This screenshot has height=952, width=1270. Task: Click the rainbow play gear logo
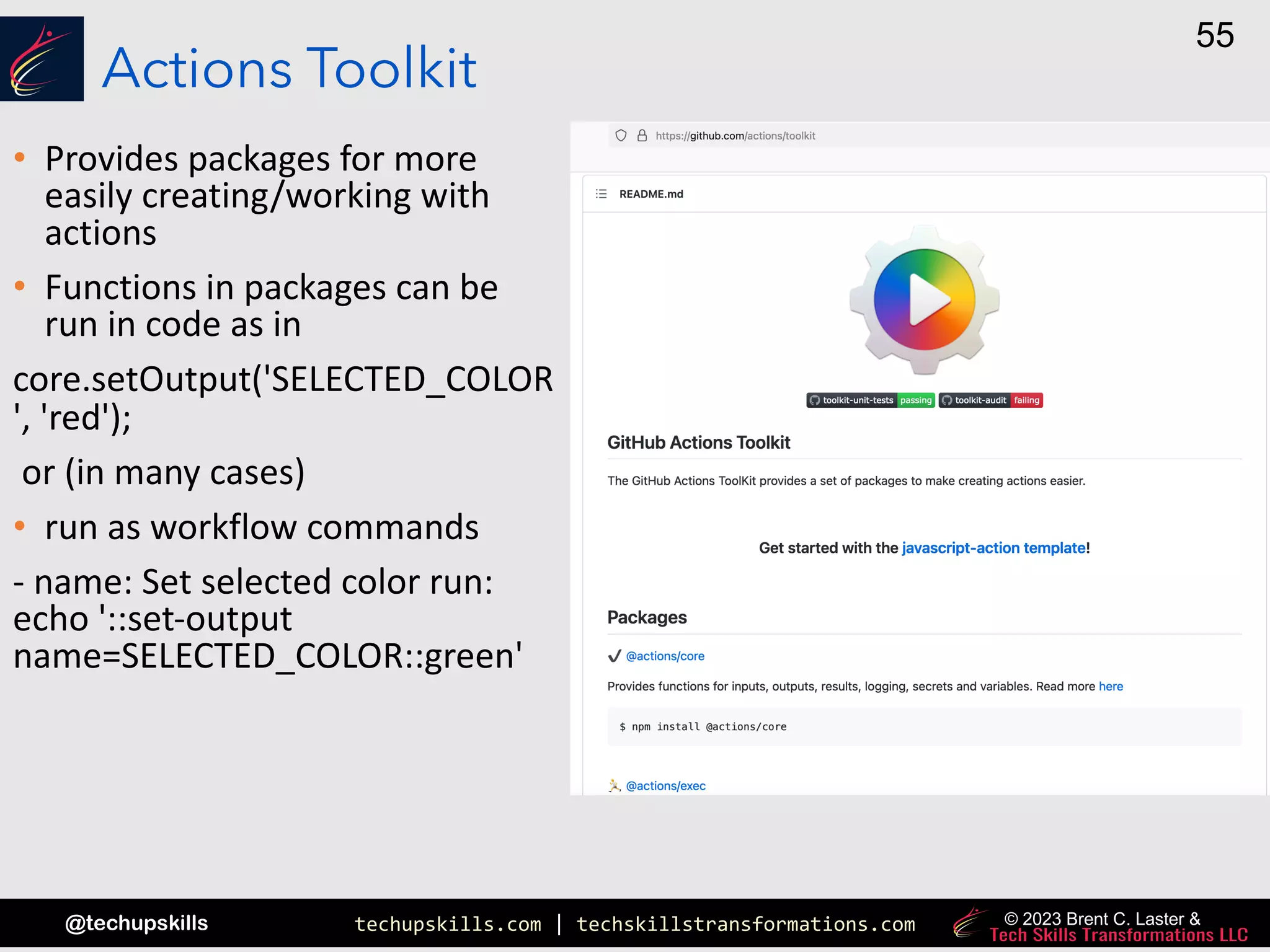[x=924, y=300]
